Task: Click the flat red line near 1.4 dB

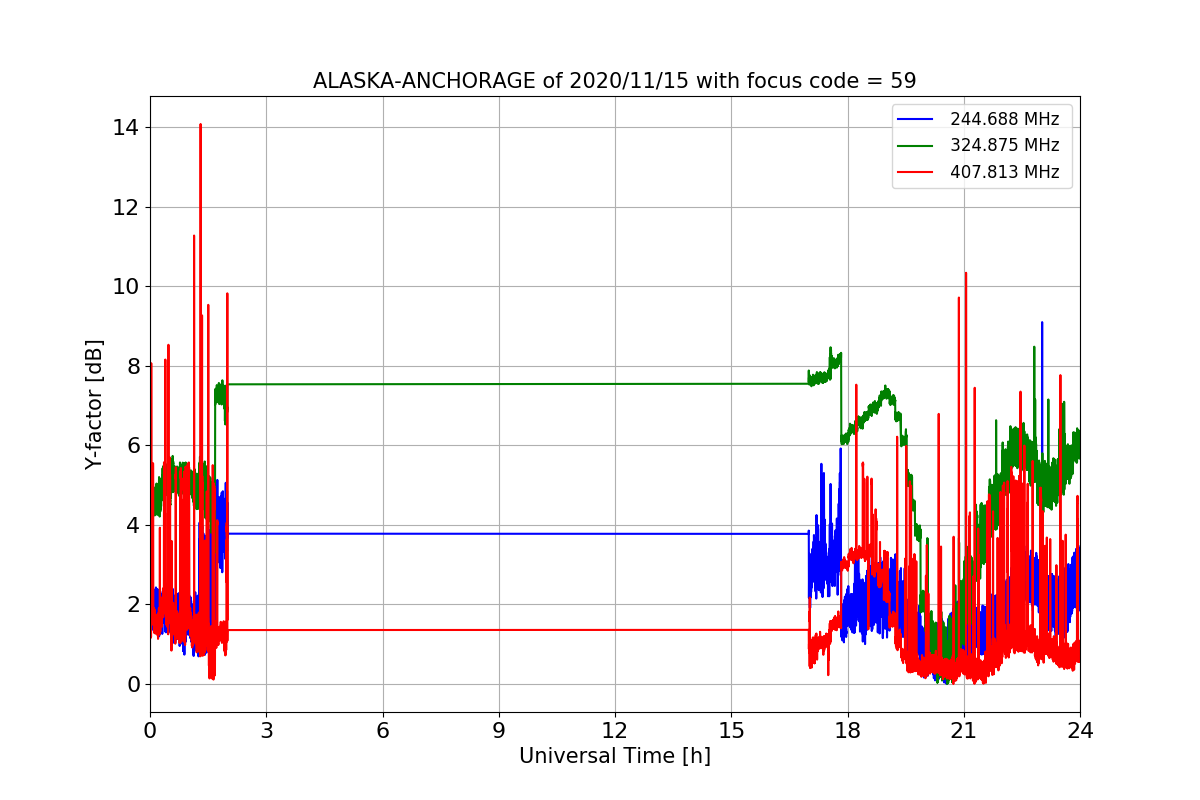Action: [x=518, y=630]
